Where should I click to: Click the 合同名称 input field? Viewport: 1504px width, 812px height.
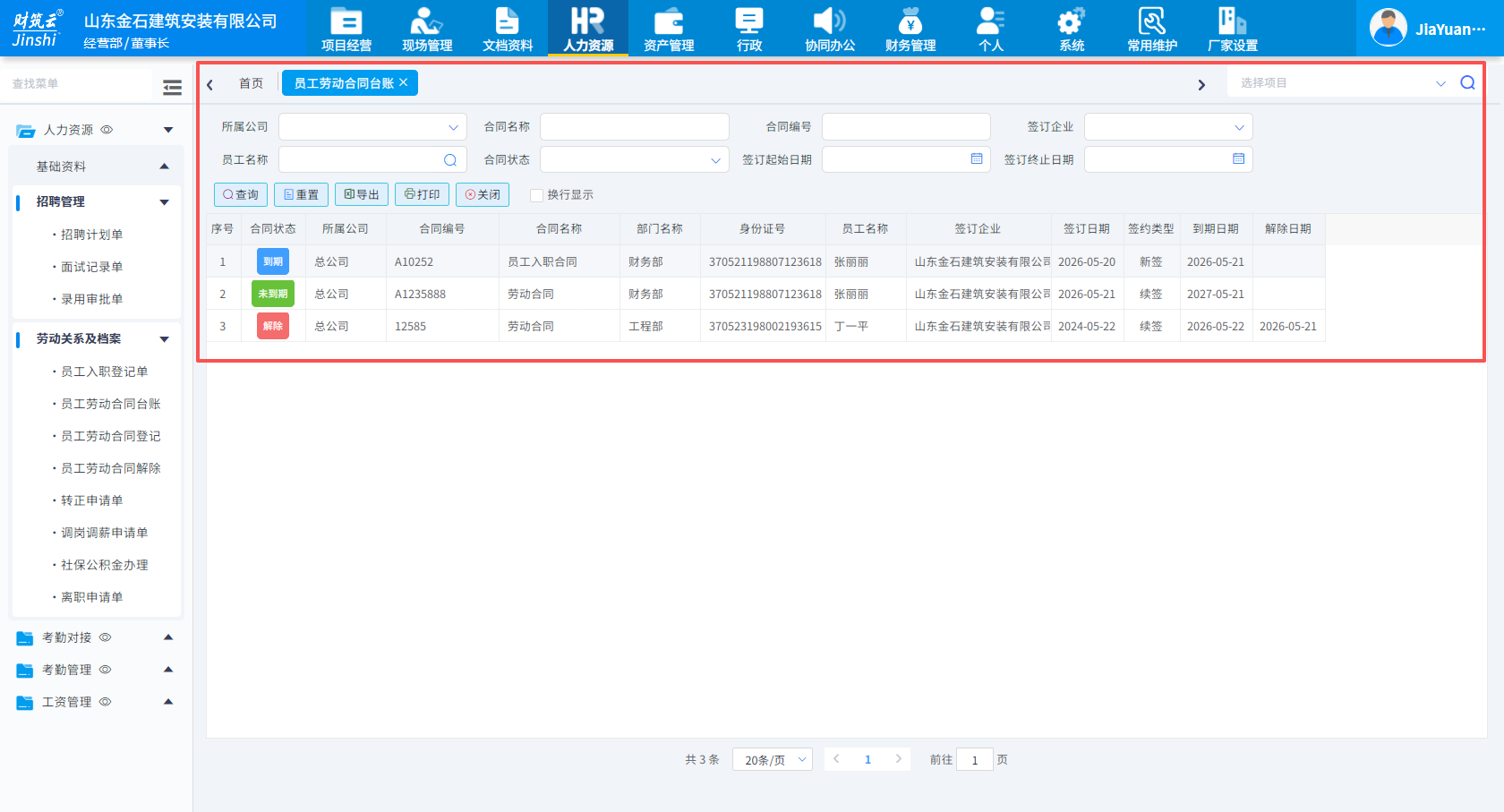[x=634, y=127]
